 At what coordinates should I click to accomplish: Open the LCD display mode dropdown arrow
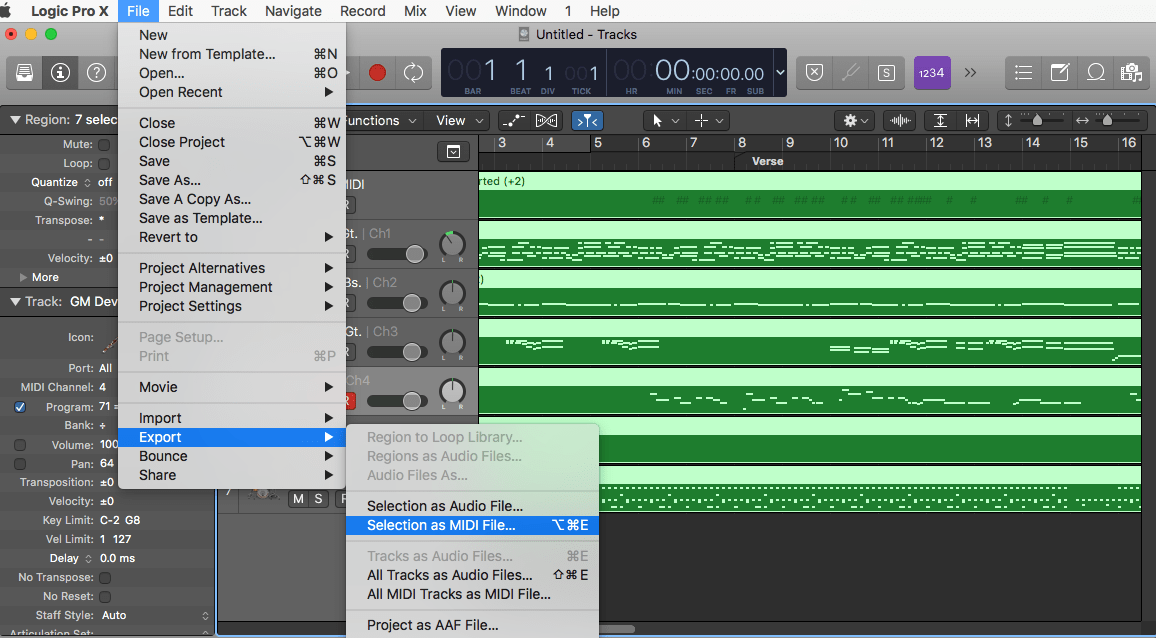780,72
